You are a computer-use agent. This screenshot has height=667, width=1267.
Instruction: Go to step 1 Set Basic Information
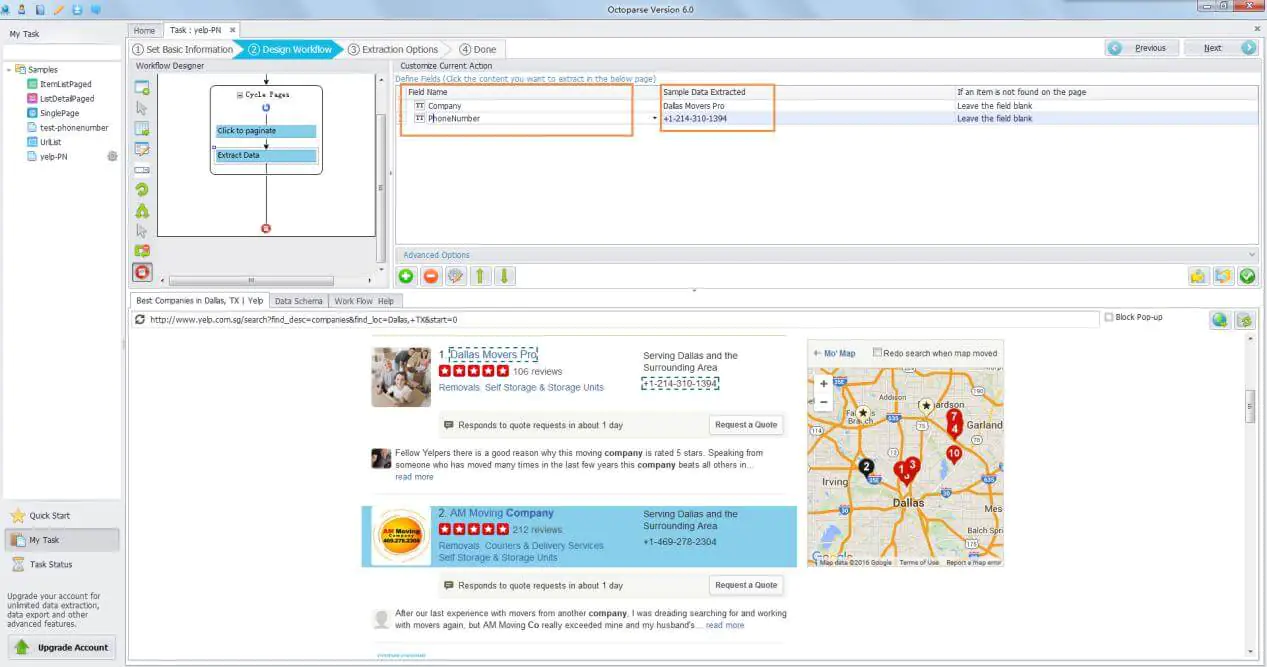point(183,49)
